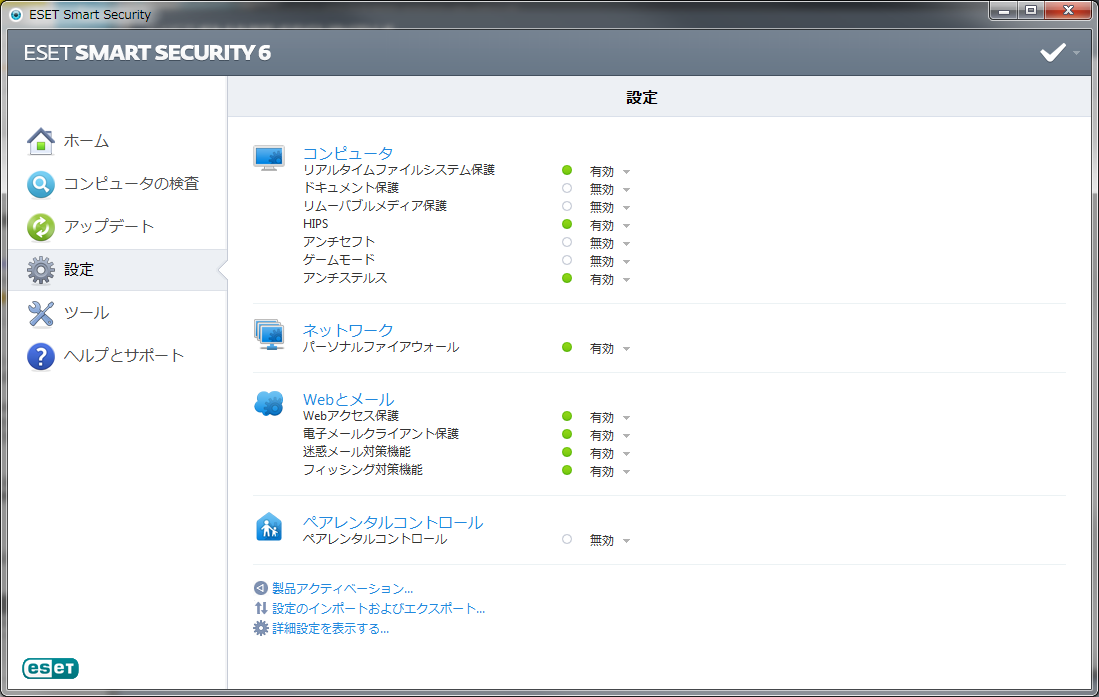Click the Home house icon in sidebar
The height and width of the screenshot is (697, 1099).
41,141
